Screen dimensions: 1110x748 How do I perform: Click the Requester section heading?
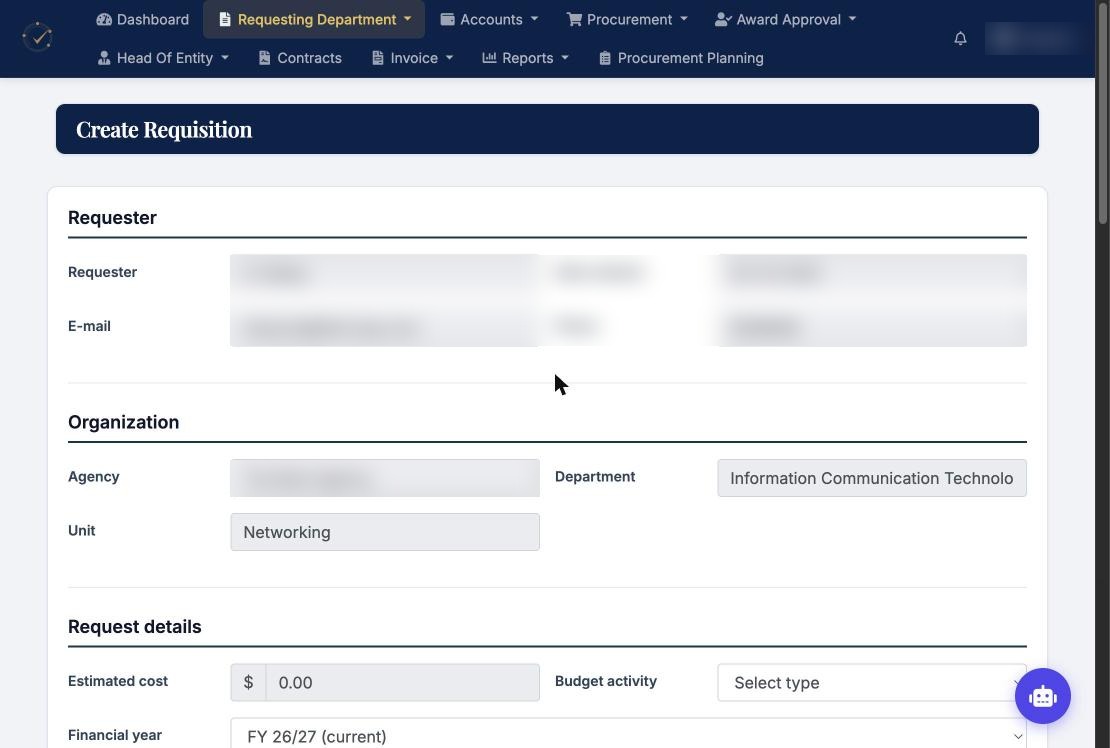(112, 218)
